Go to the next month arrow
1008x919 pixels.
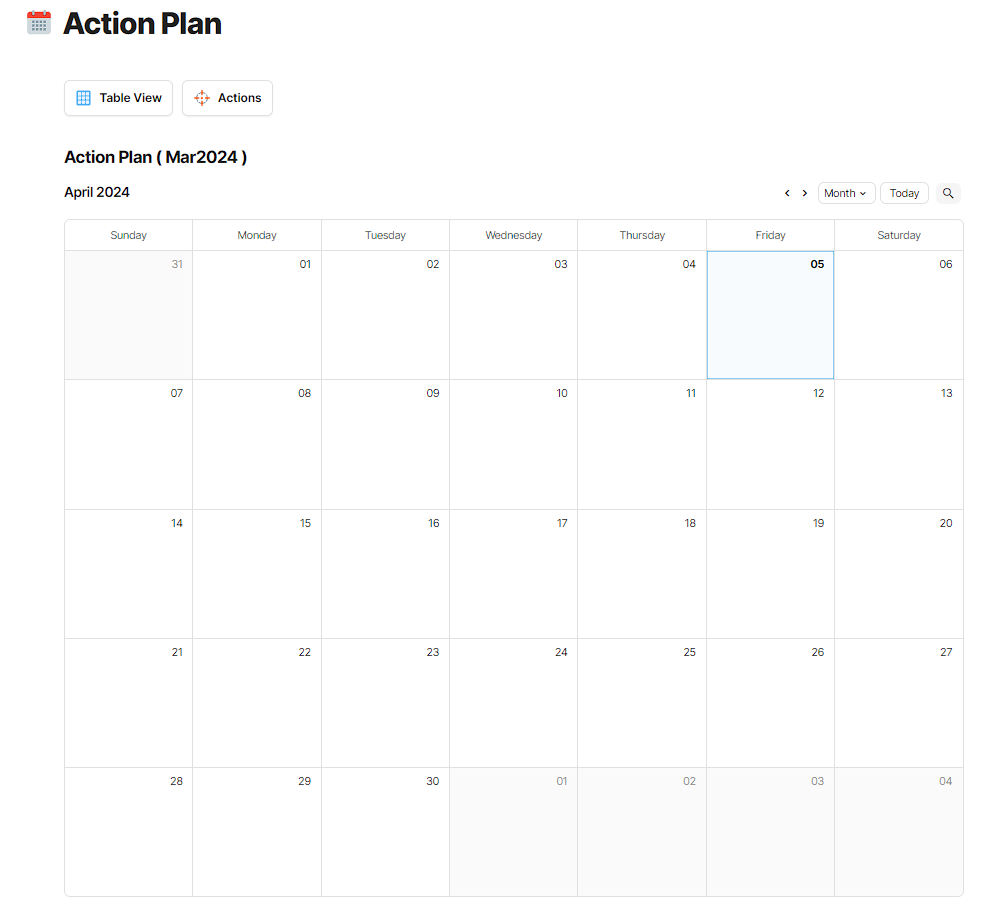pos(805,193)
